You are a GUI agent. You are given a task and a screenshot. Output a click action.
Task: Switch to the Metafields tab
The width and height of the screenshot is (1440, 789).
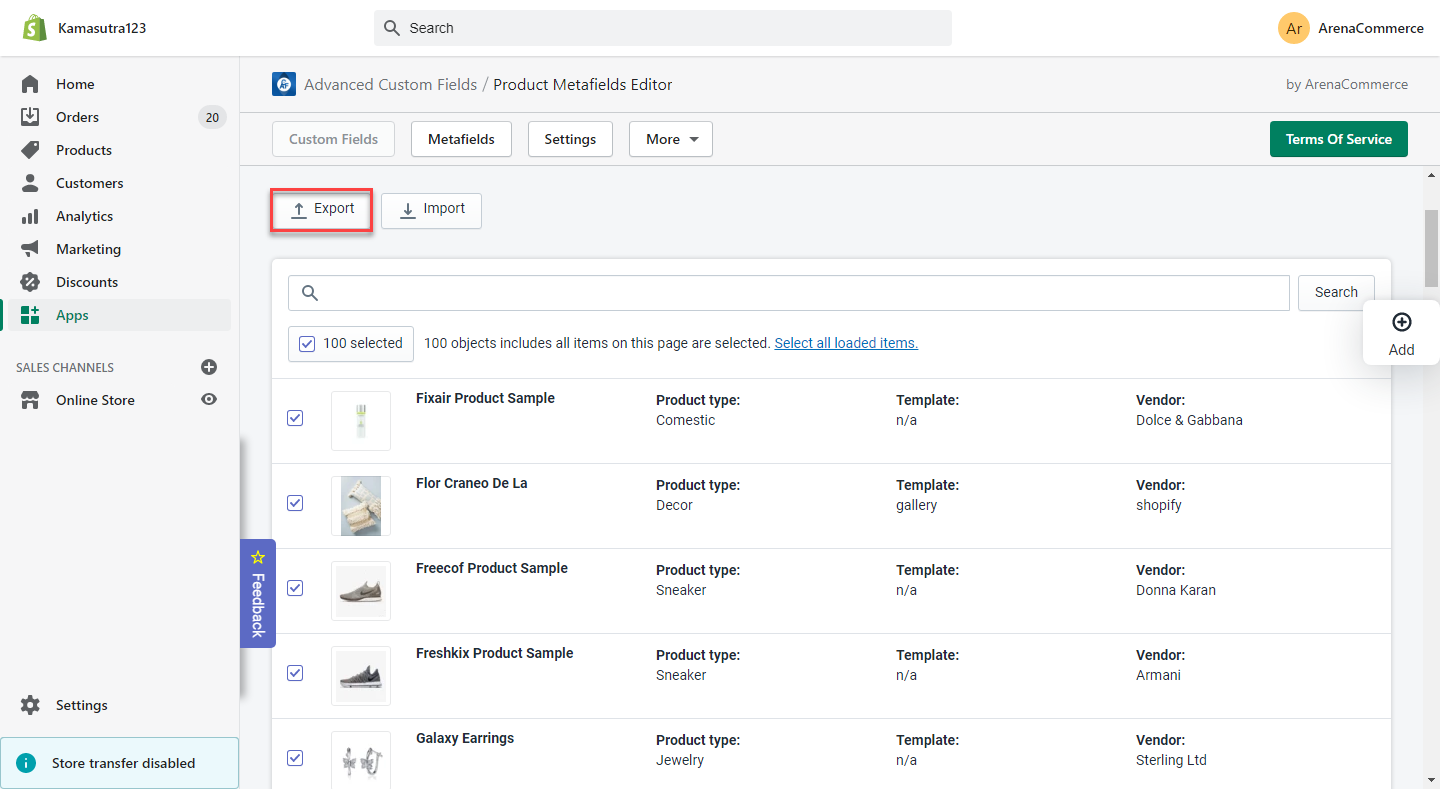click(461, 139)
